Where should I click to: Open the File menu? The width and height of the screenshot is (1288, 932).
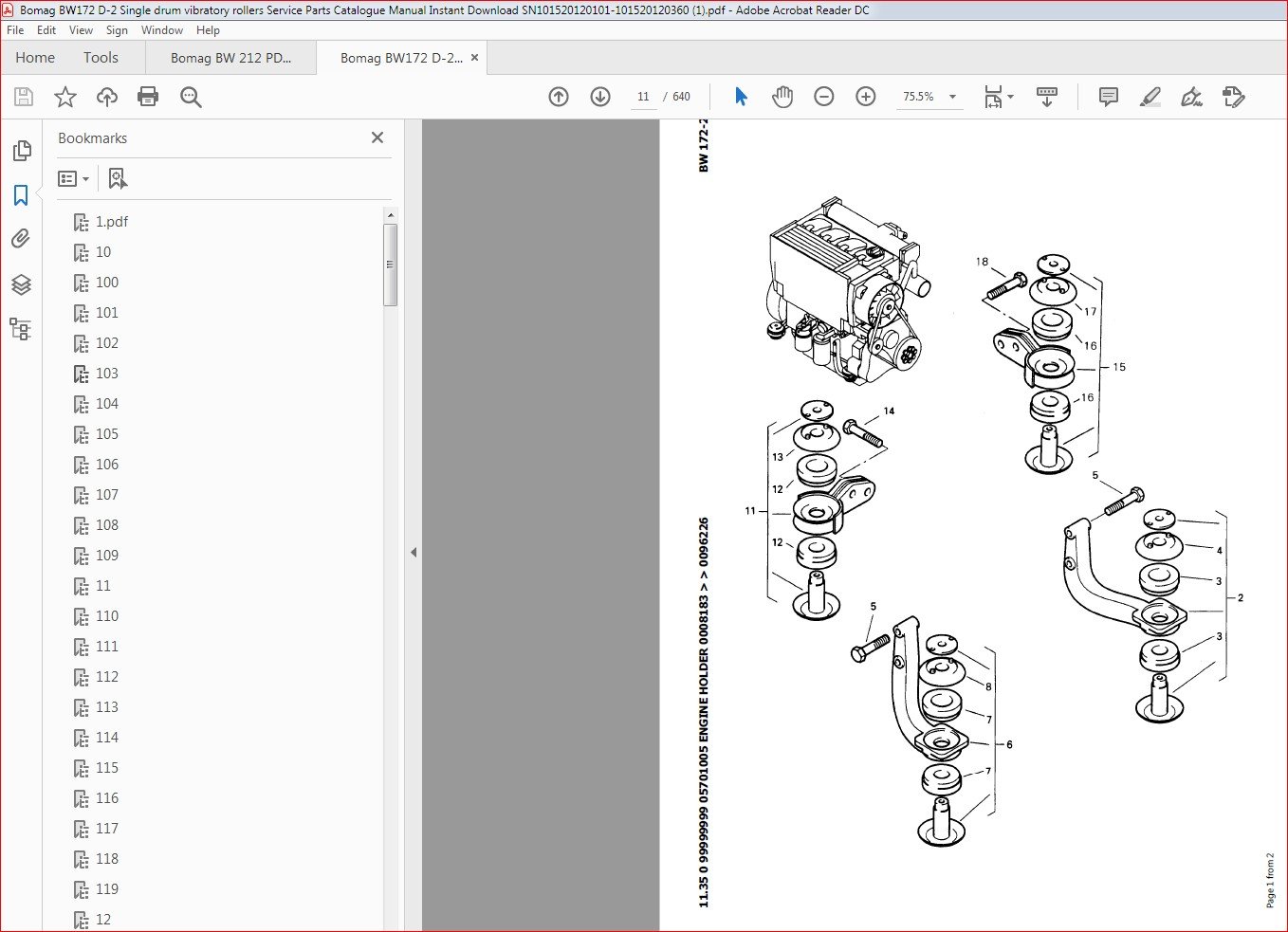point(15,30)
